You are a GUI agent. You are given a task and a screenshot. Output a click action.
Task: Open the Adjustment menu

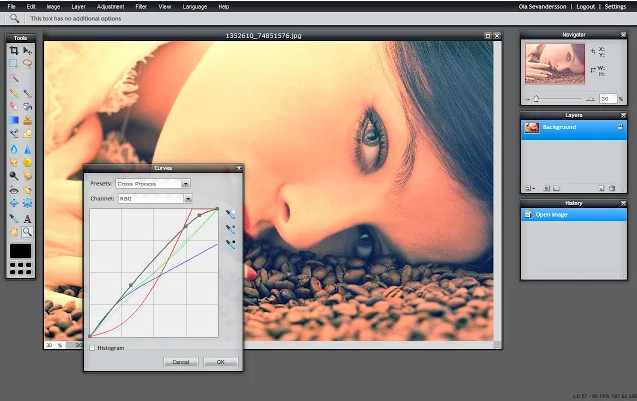(110, 6)
